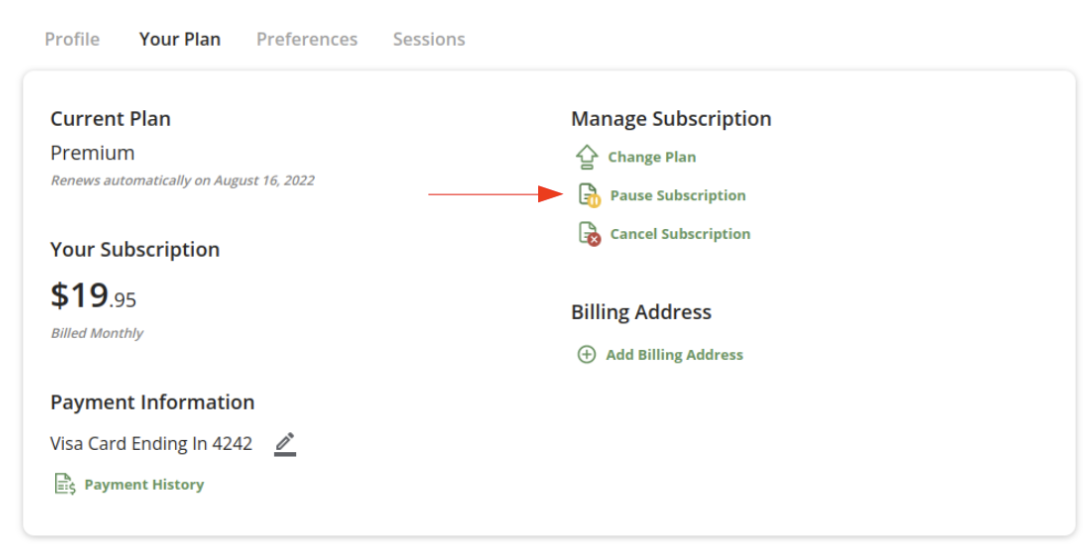The width and height of the screenshot is (1083, 549).
Task: Click the Manage Subscription heading
Action: (x=671, y=119)
